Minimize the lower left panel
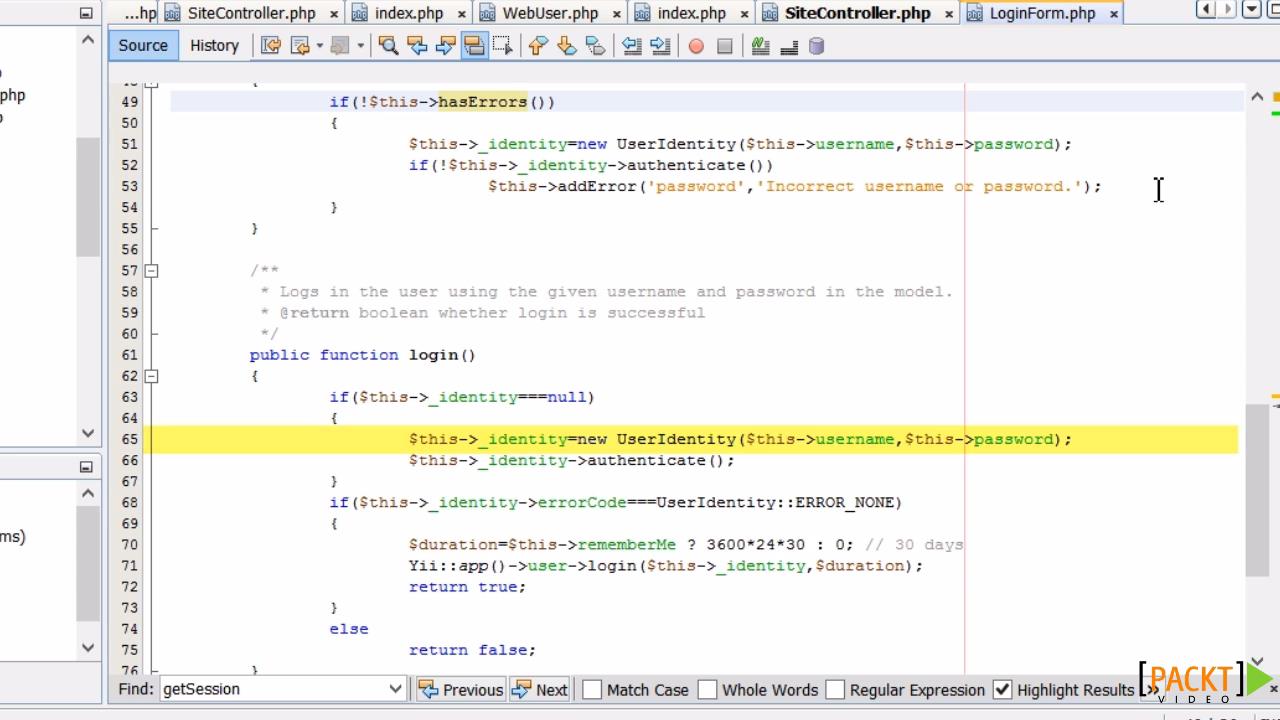Image resolution: width=1280 pixels, height=720 pixels. tap(86, 466)
